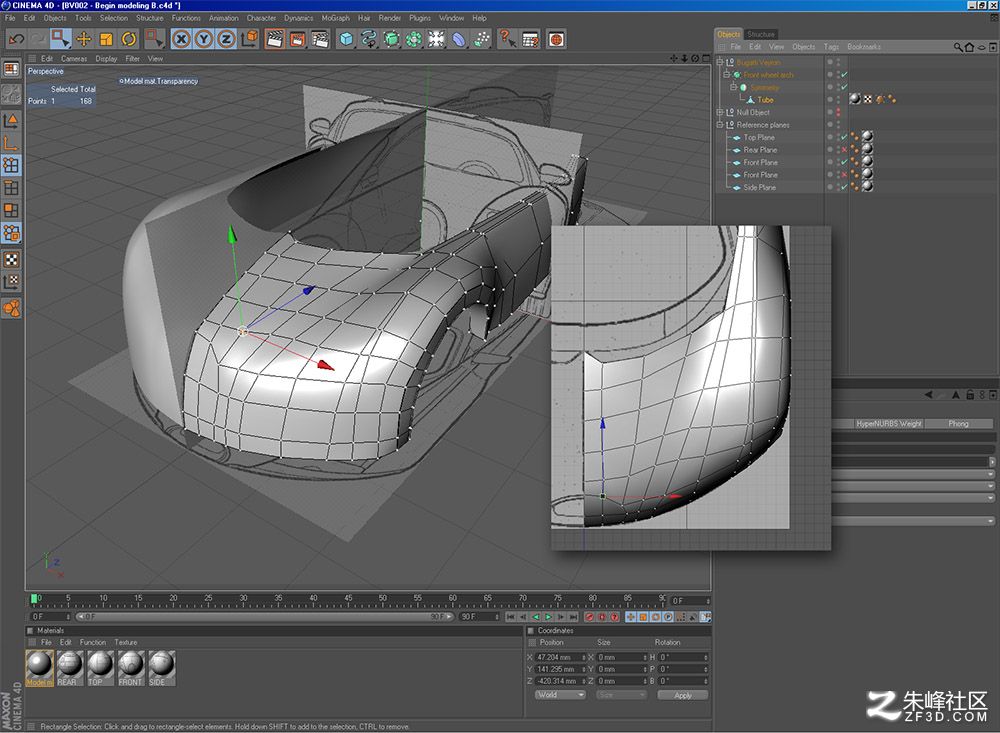Click the Undo arrow icon

16,40
